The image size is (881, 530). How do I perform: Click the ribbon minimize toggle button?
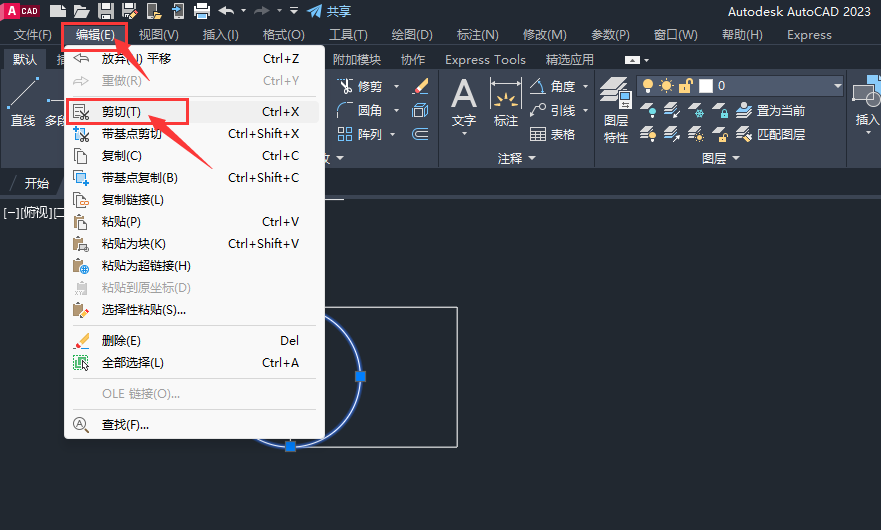(632, 60)
